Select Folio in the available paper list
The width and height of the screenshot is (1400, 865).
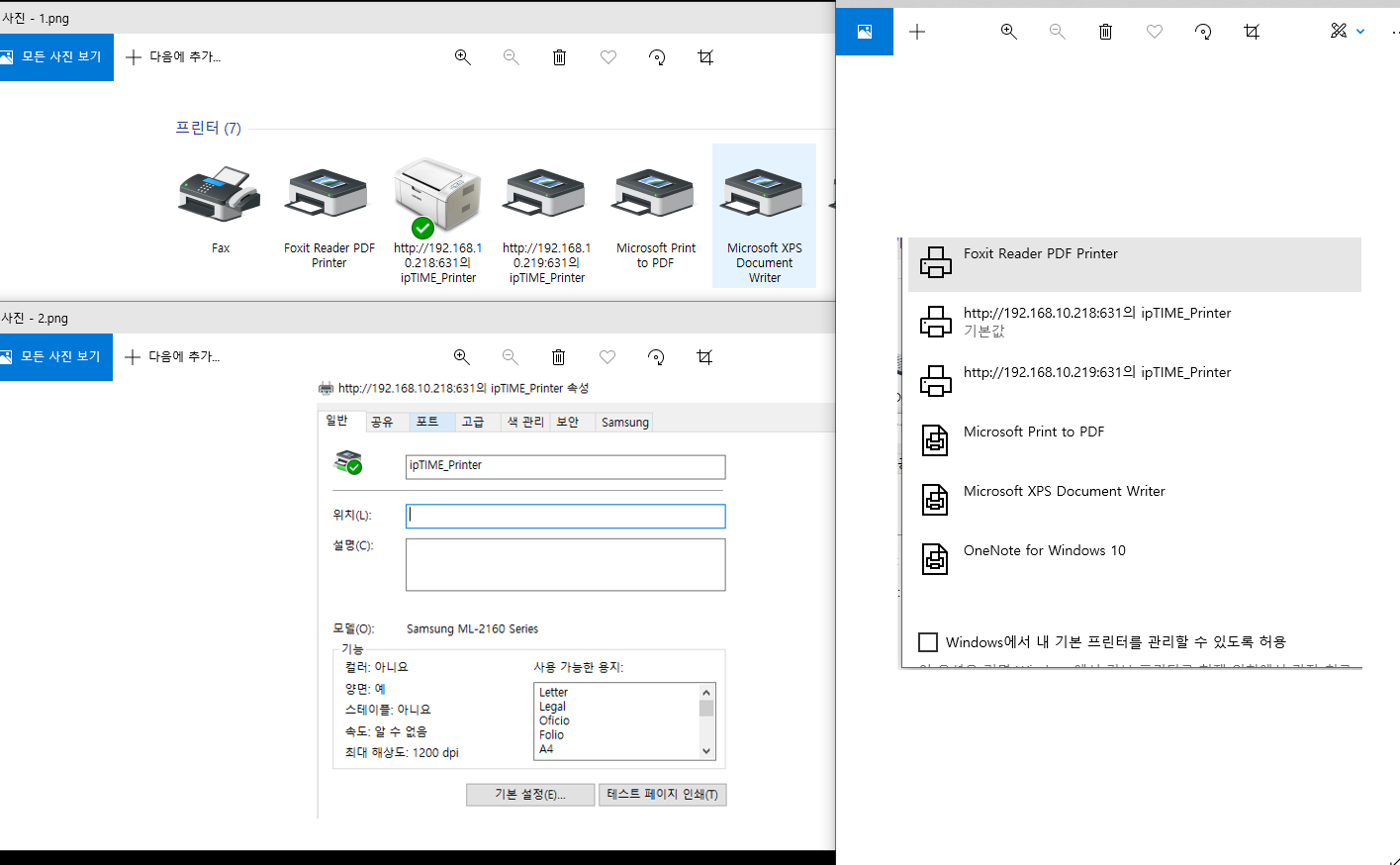(x=552, y=734)
